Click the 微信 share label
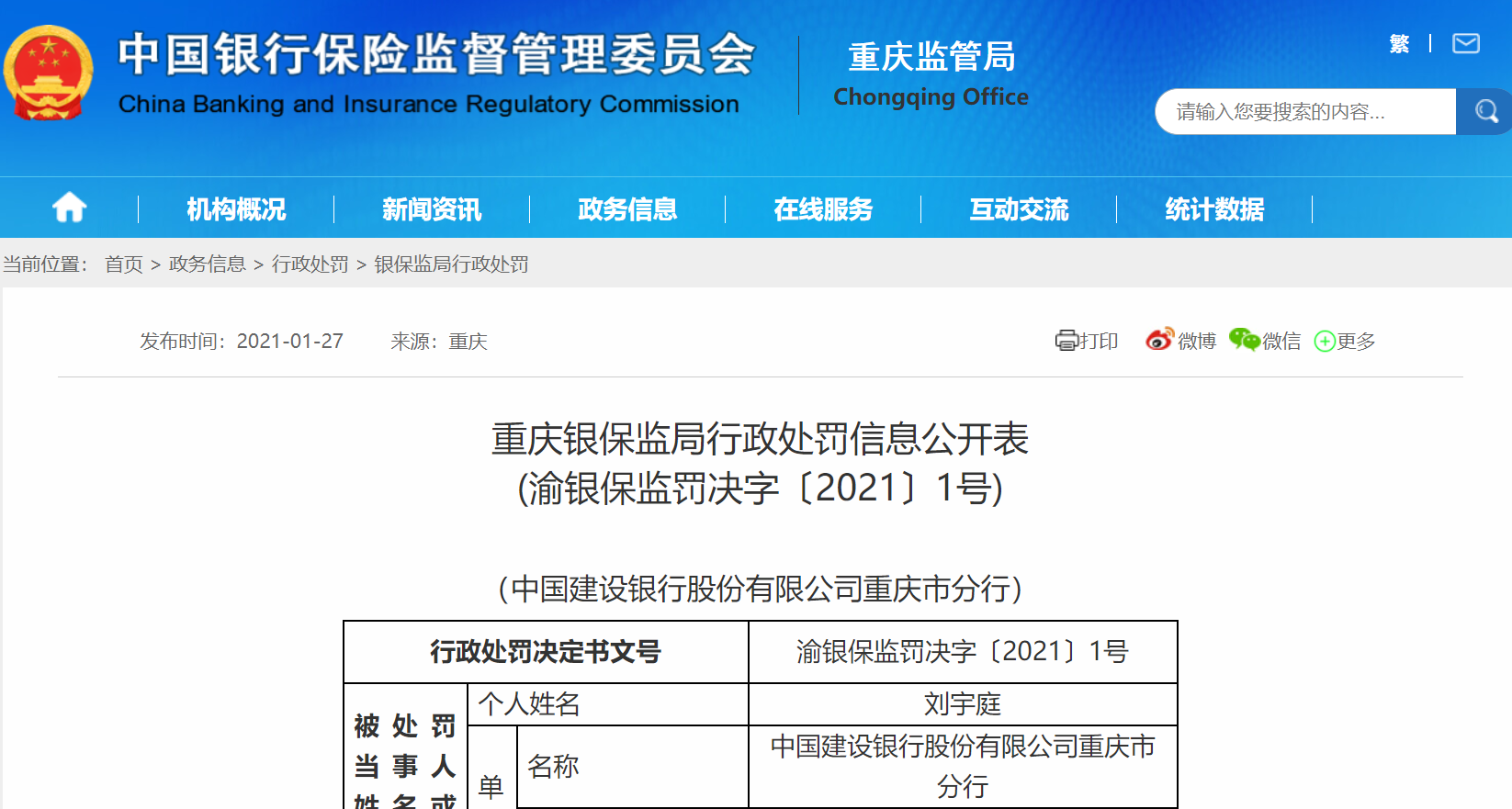Image resolution: width=1512 pixels, height=809 pixels. 1281,342
